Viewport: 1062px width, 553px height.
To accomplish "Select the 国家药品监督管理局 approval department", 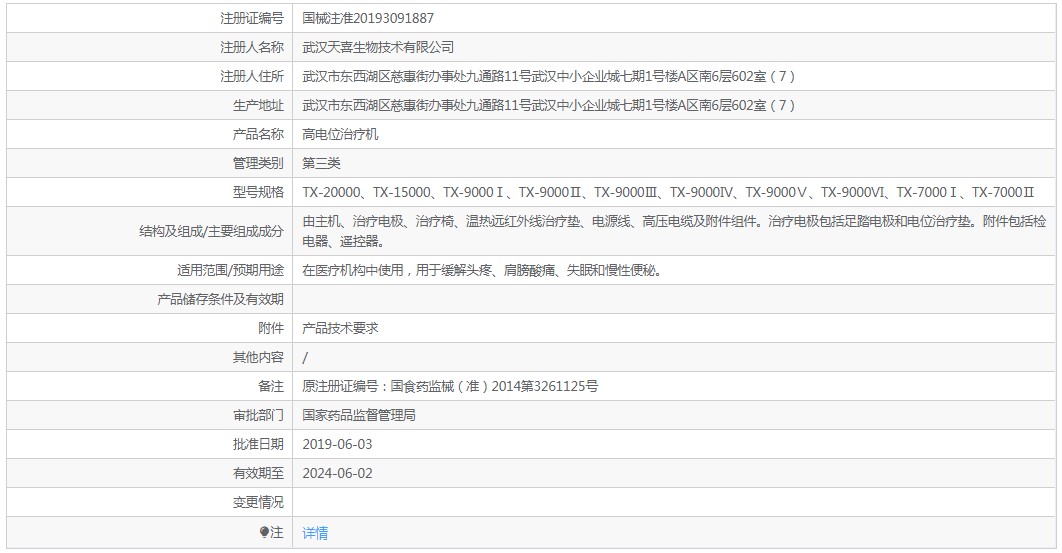I will click(x=359, y=415).
